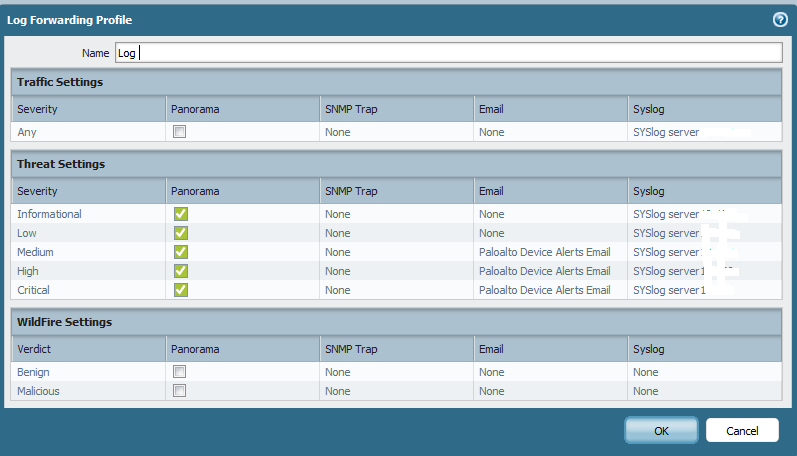The image size is (797, 456).
Task: Click the Threat Settings section header
Action: coord(396,164)
